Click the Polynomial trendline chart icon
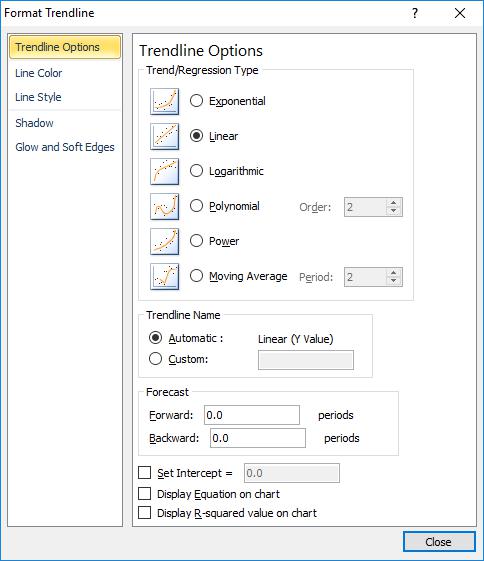 165,206
